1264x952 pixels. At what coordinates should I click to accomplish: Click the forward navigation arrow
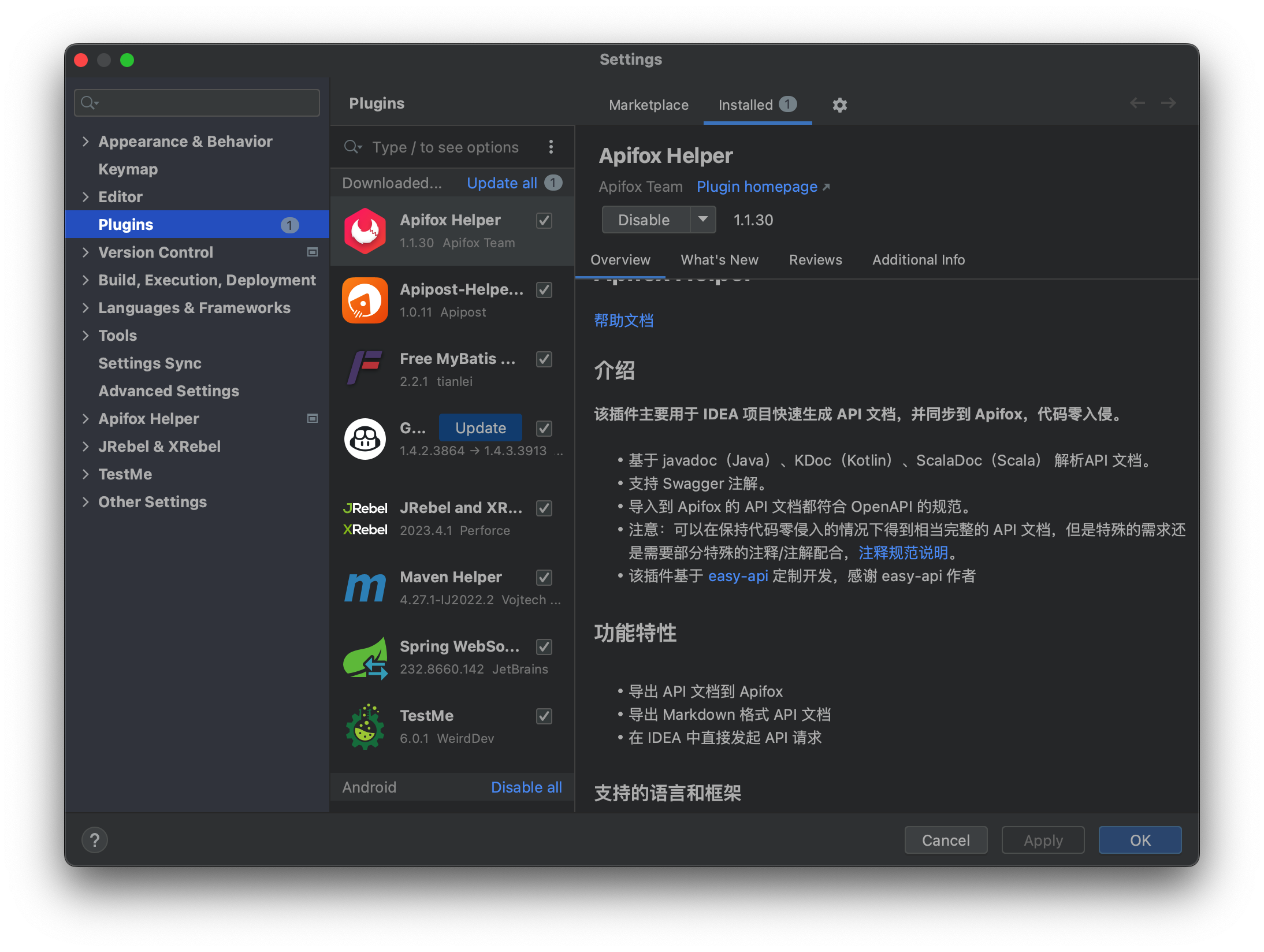(x=1169, y=103)
